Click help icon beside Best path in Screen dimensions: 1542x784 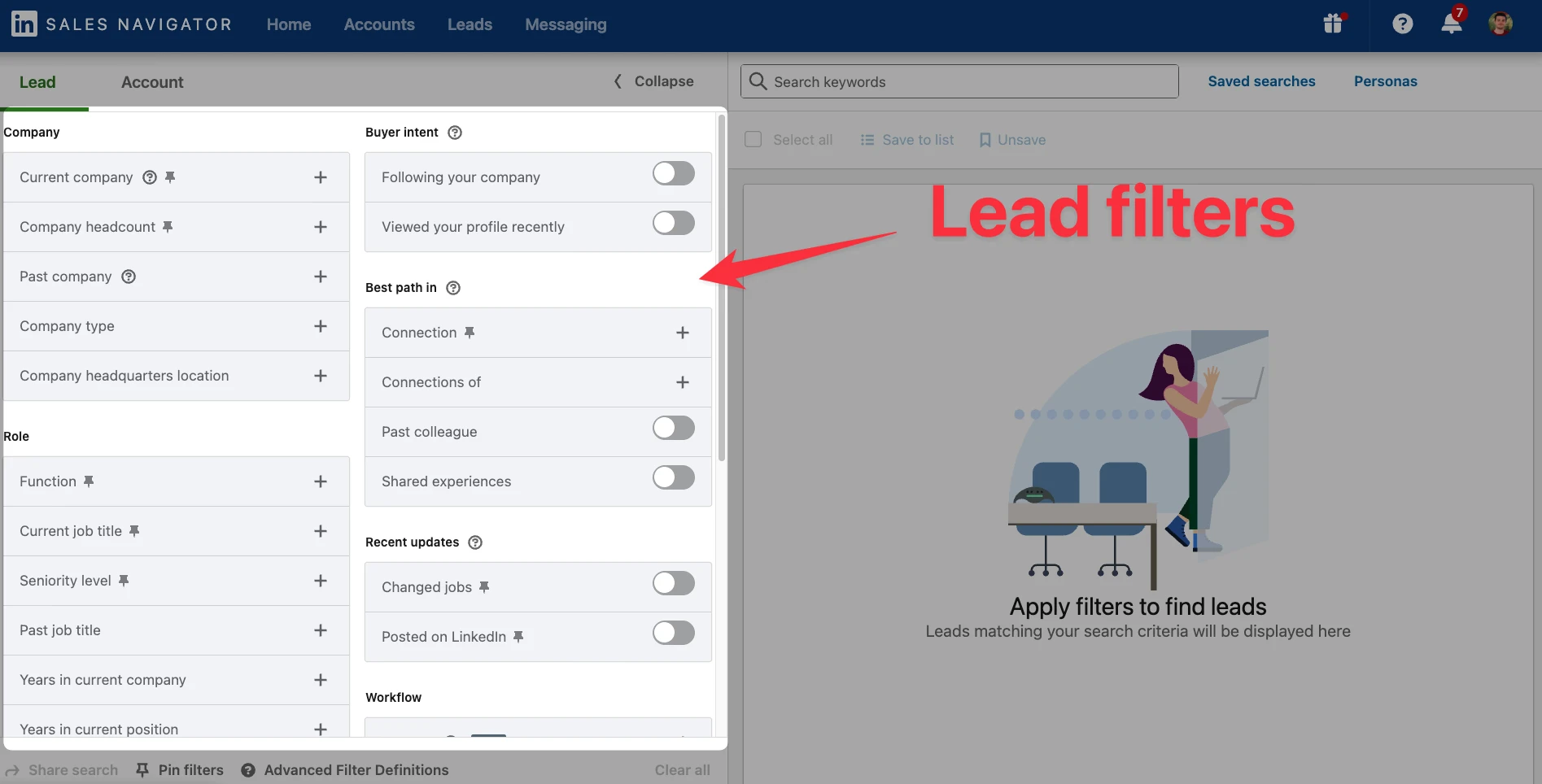coord(453,288)
